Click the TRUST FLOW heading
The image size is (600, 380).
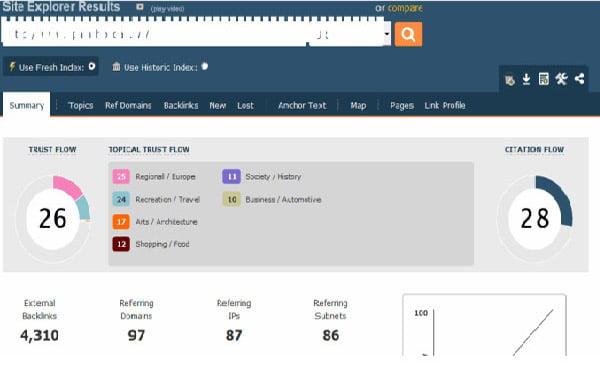[x=52, y=150]
